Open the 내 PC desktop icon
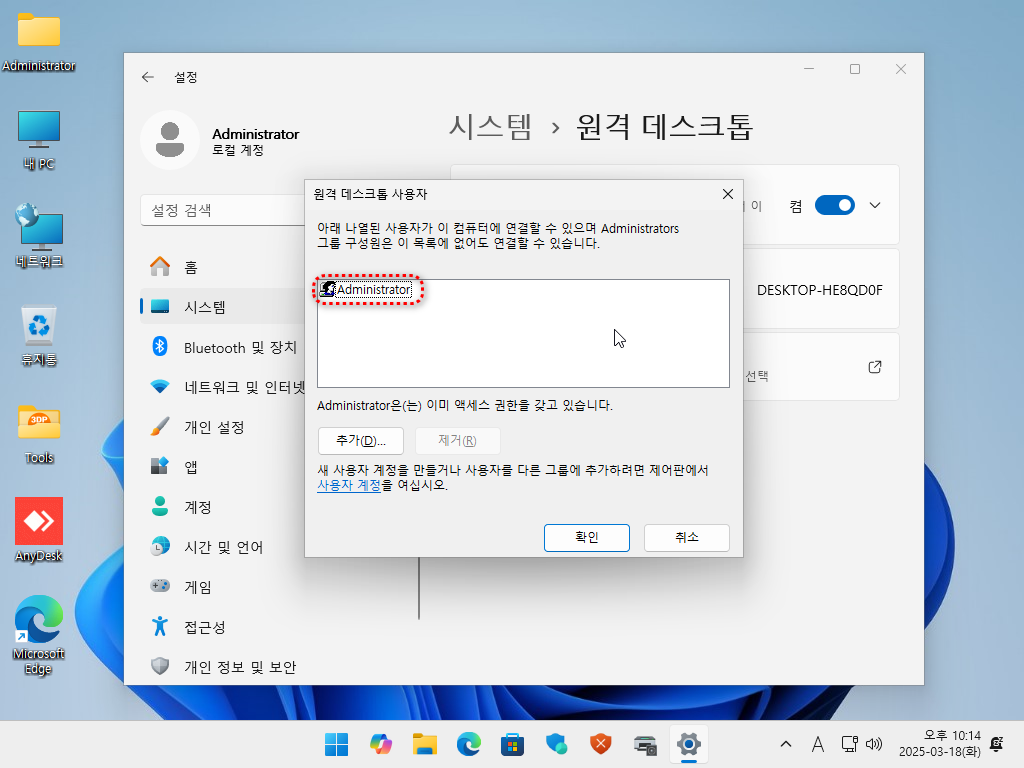The height and width of the screenshot is (768, 1024). (39, 140)
